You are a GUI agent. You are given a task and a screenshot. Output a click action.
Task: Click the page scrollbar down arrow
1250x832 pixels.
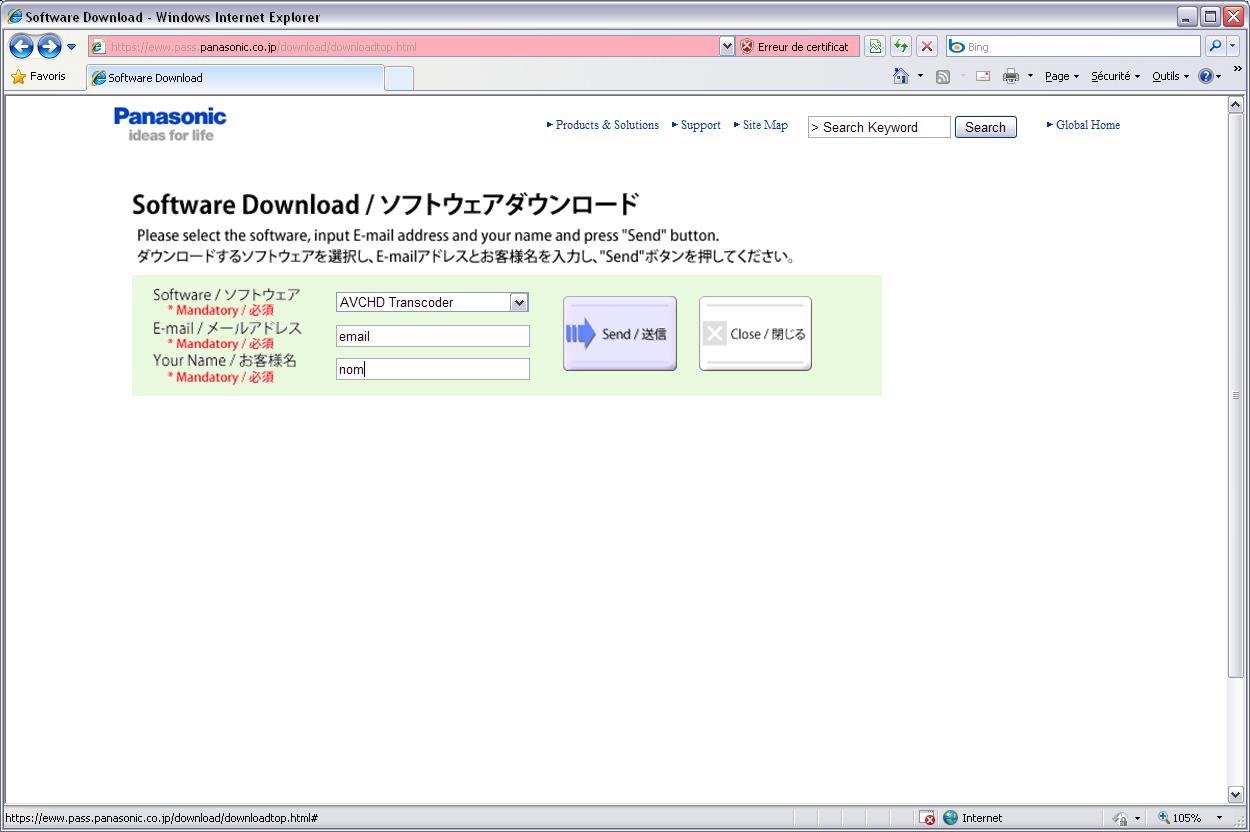1235,795
